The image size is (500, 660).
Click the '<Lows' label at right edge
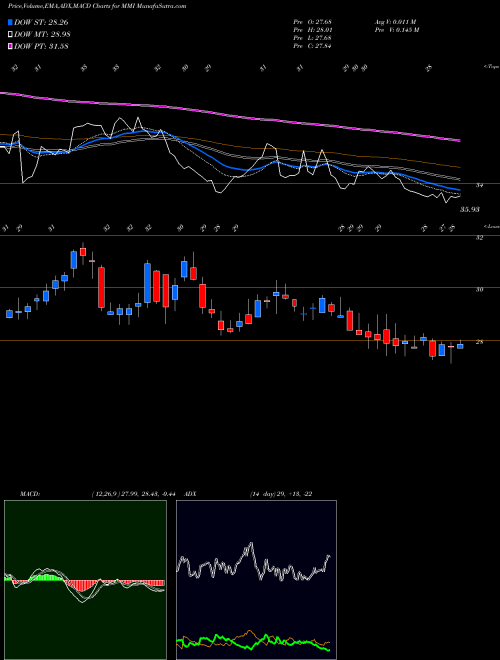click(491, 226)
